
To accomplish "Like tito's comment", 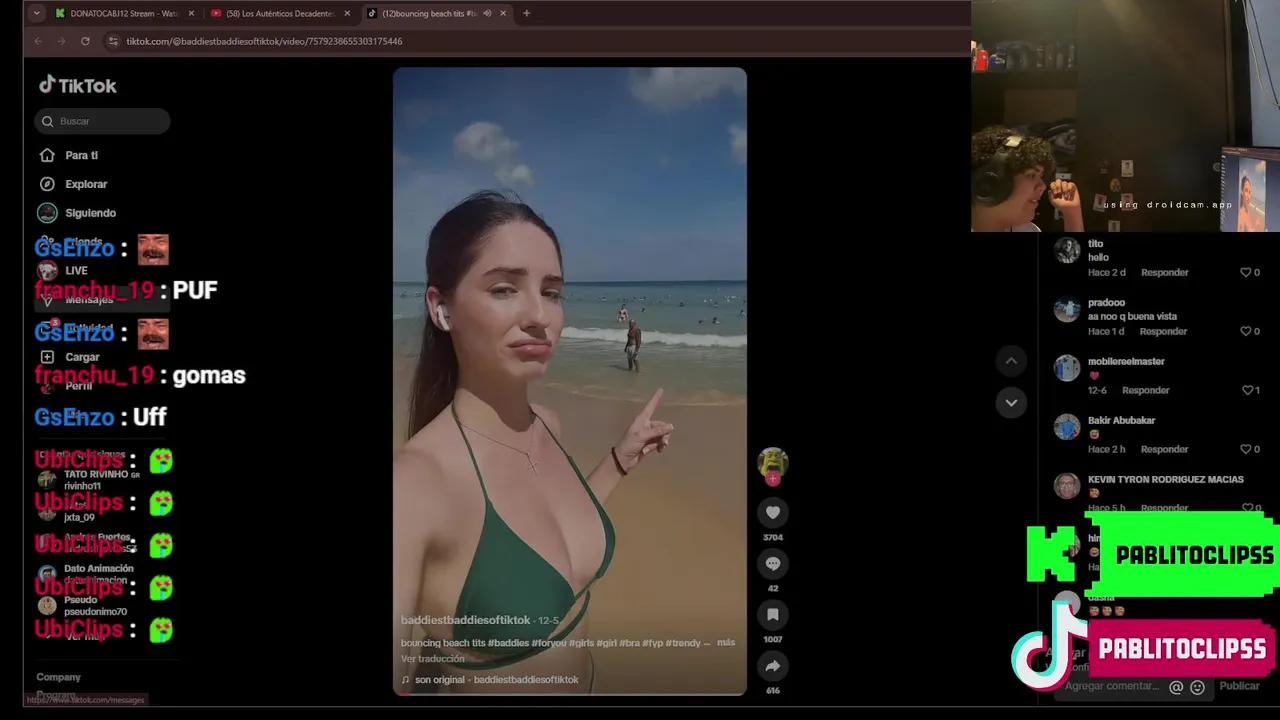I will (x=1246, y=272).
